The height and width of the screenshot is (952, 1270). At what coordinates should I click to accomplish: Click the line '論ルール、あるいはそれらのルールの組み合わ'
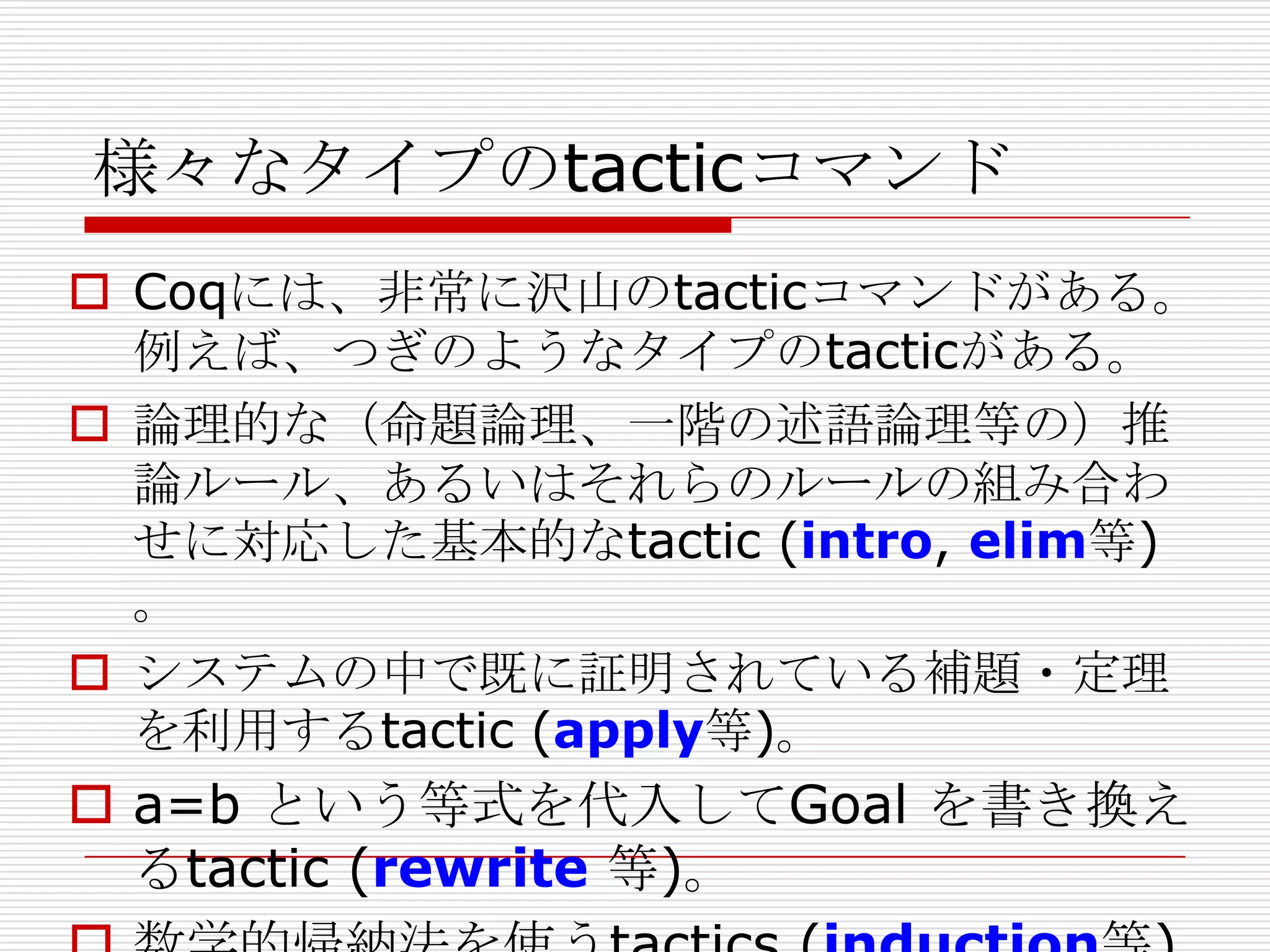point(651,483)
